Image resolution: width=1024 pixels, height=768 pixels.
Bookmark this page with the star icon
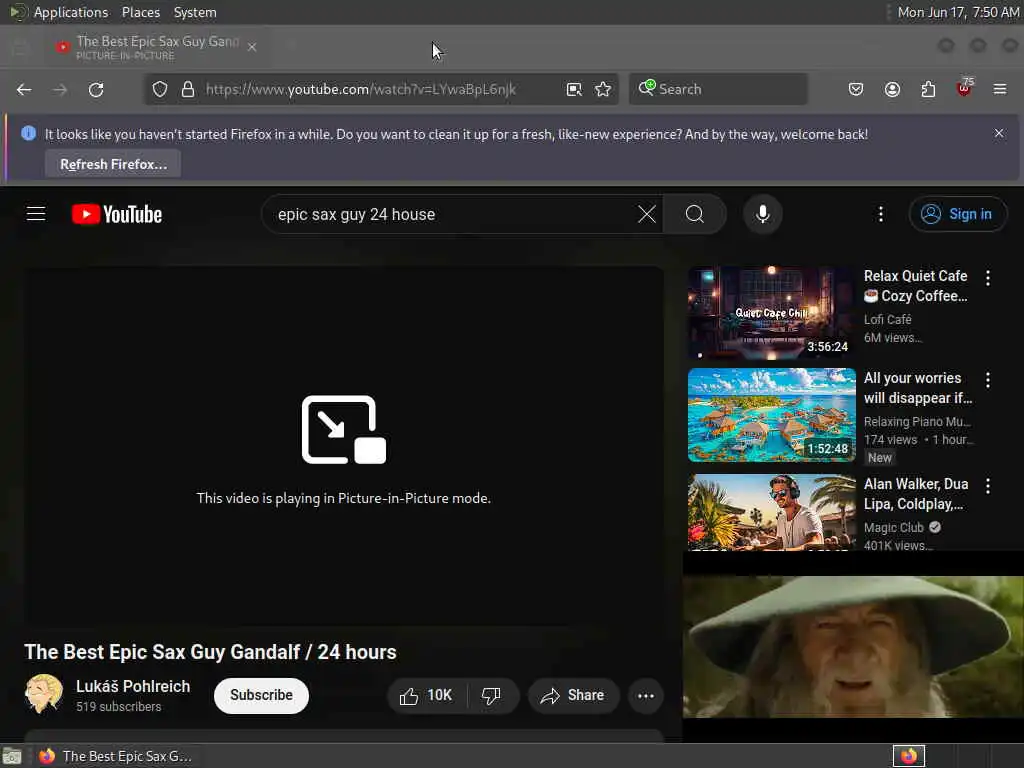(x=603, y=89)
